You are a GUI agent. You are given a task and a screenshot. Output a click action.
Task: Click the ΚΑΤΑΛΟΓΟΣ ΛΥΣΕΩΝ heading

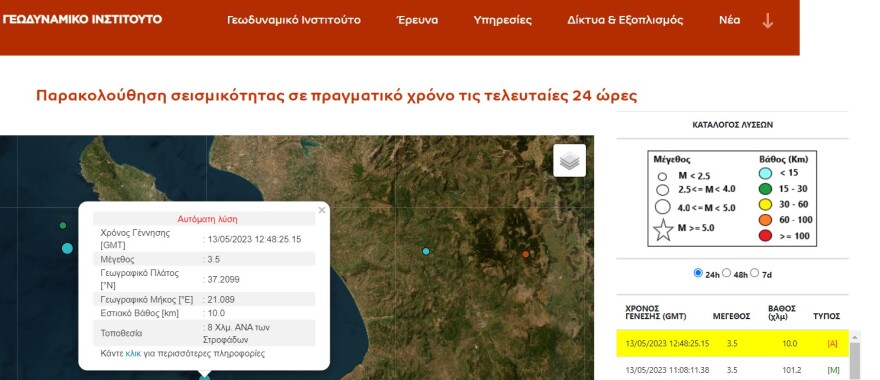732,125
